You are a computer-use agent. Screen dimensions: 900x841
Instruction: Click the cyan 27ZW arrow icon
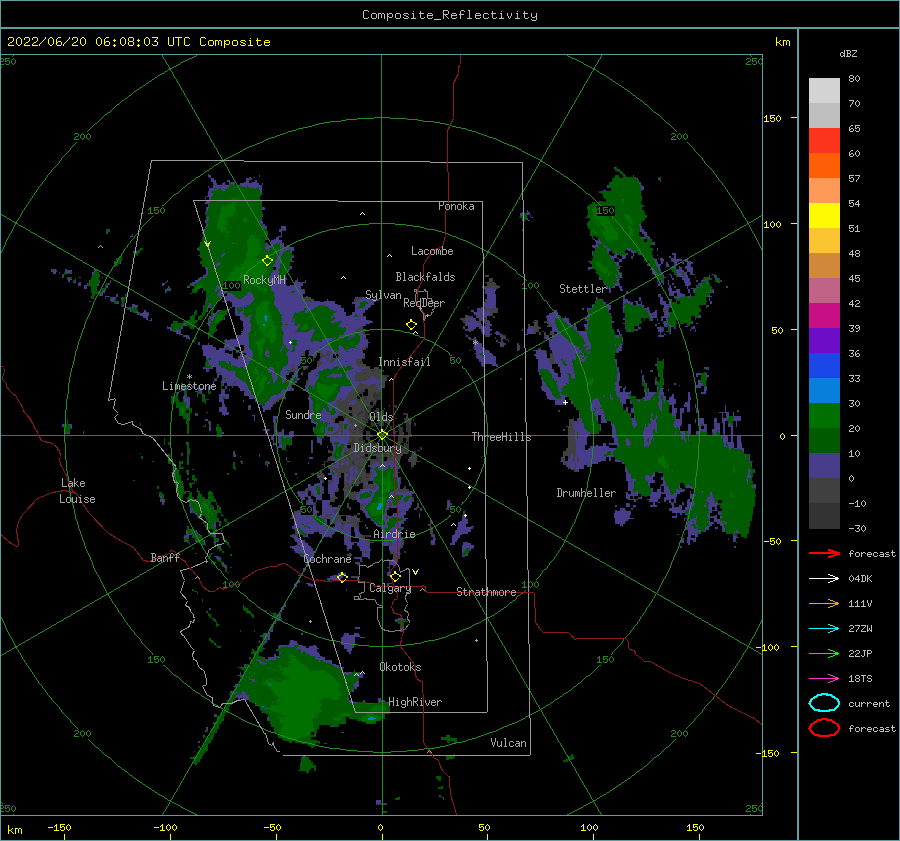point(824,629)
